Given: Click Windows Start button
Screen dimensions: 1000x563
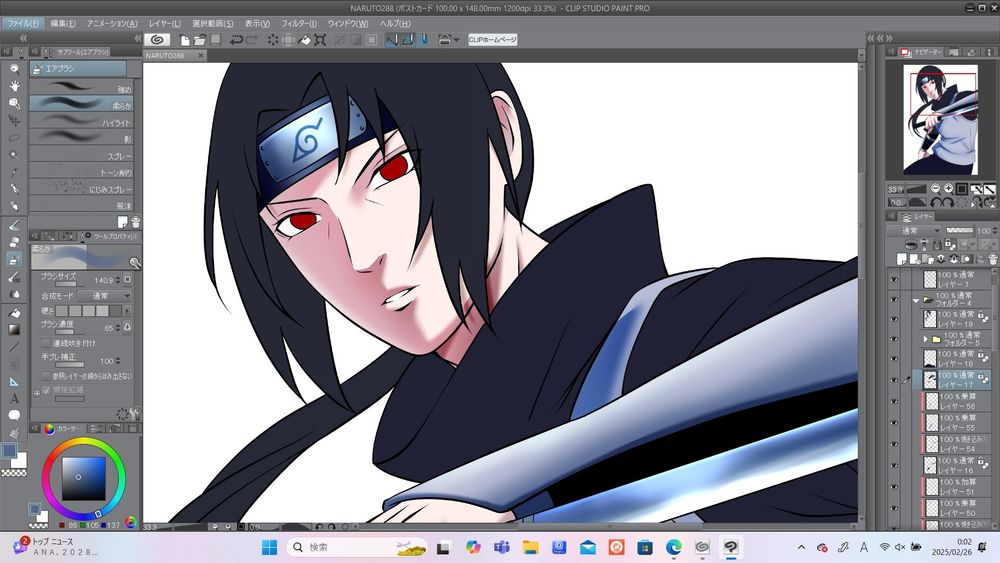Looking at the screenshot, I should [x=270, y=547].
